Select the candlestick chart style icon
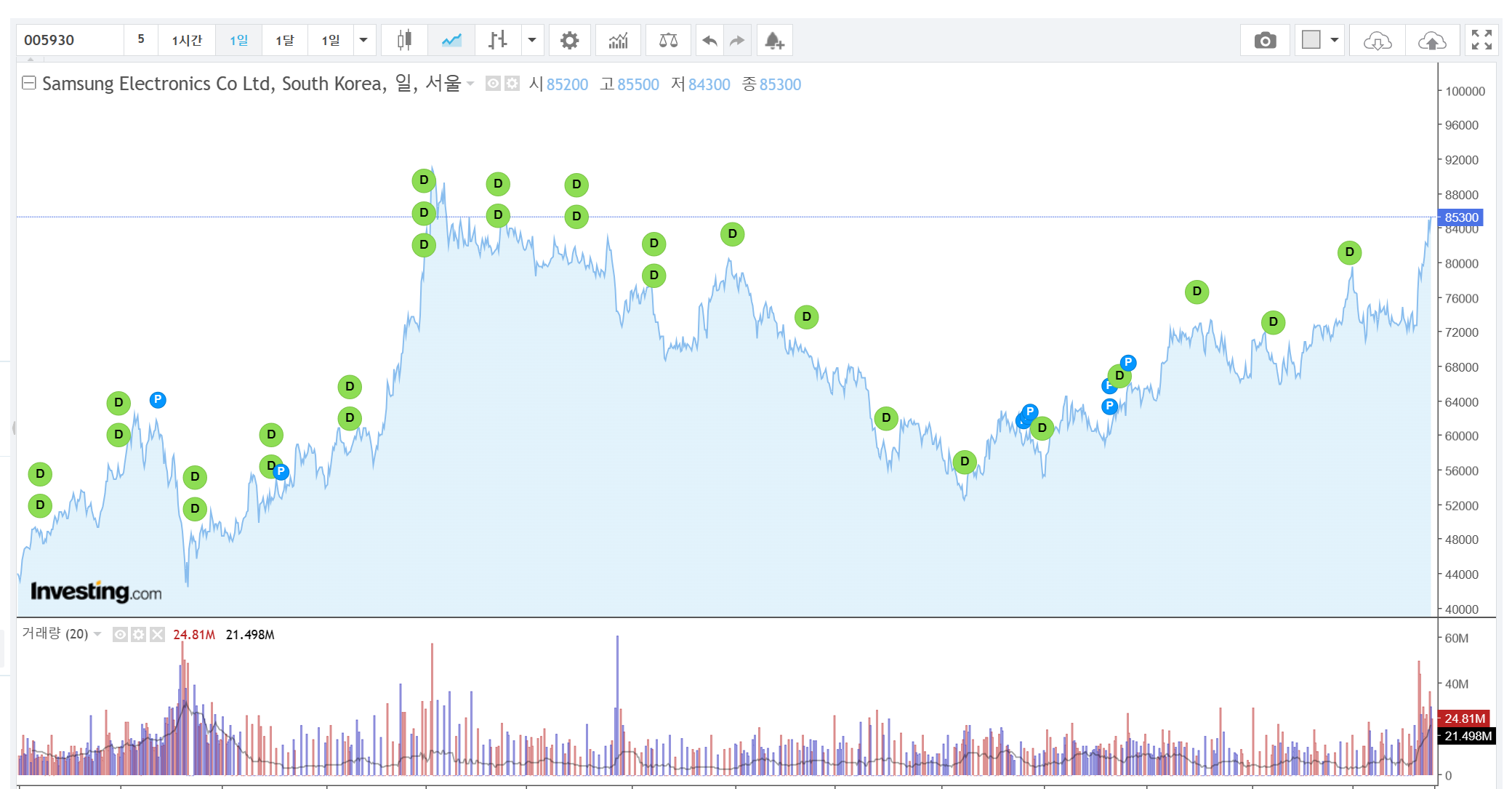The image size is (1512, 789). coord(404,40)
